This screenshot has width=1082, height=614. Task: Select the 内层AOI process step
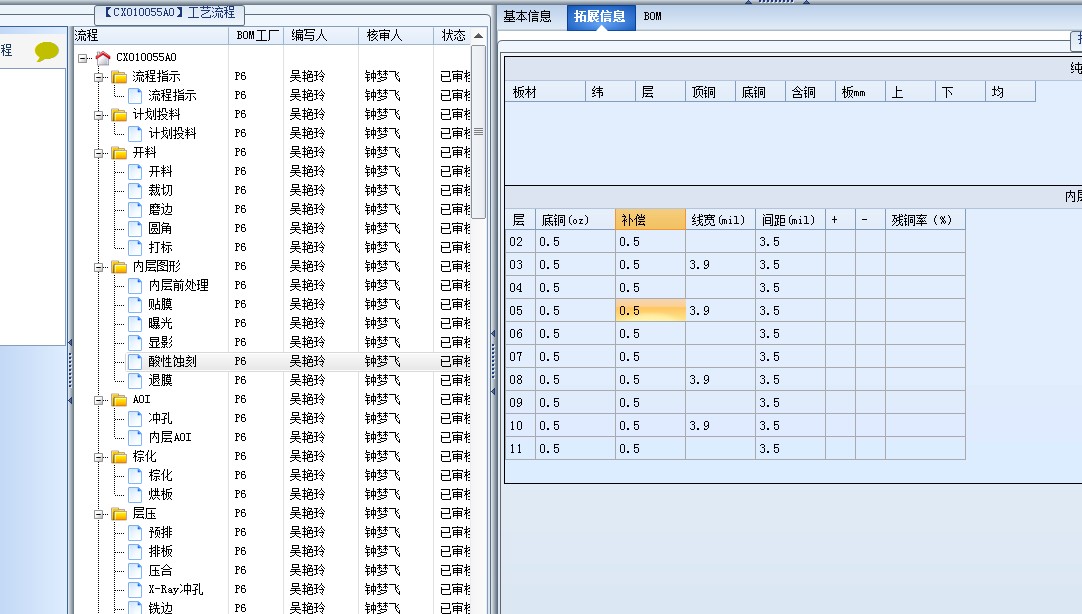click(x=170, y=437)
